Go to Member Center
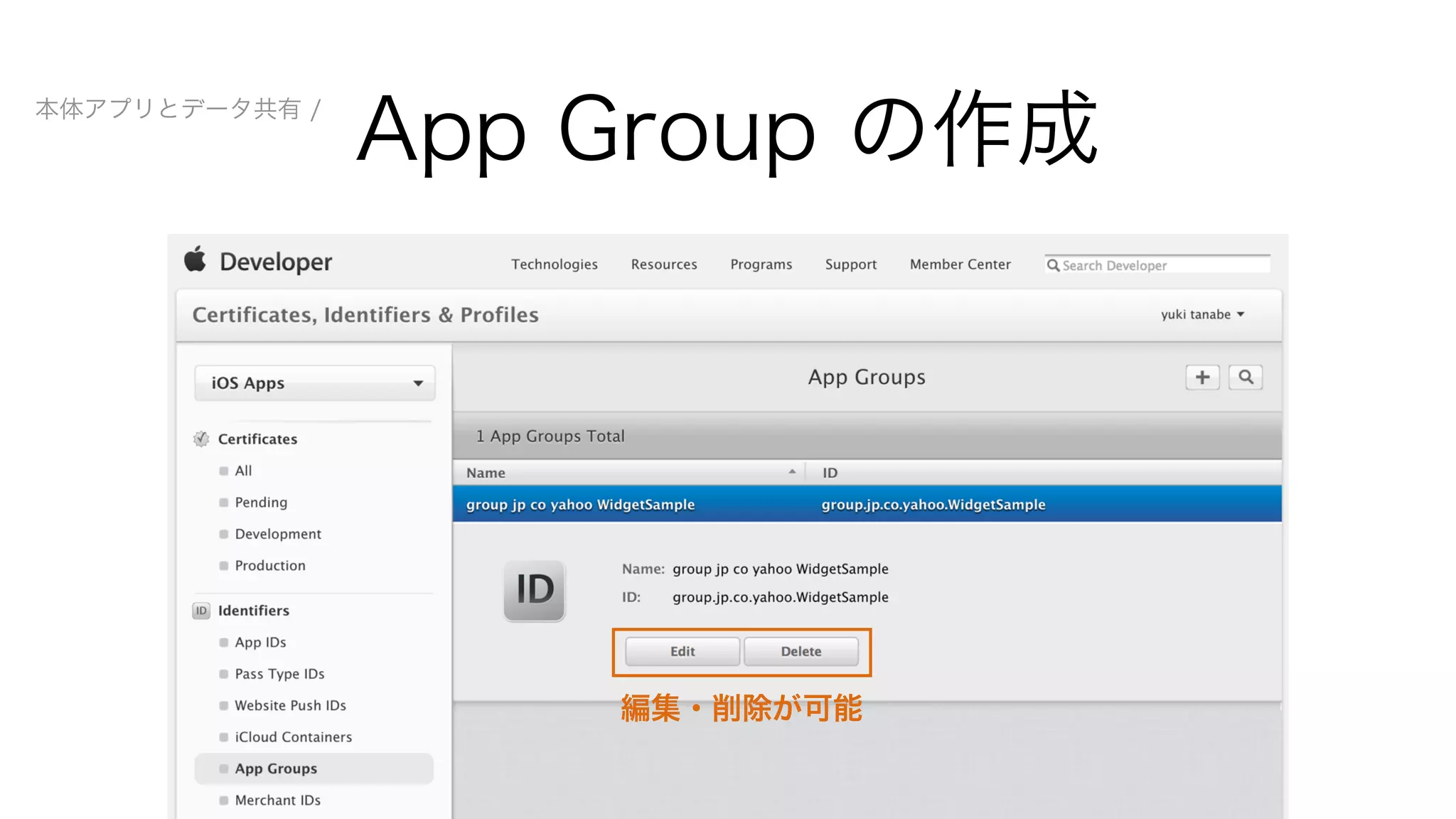1456x819 pixels. coord(960,264)
